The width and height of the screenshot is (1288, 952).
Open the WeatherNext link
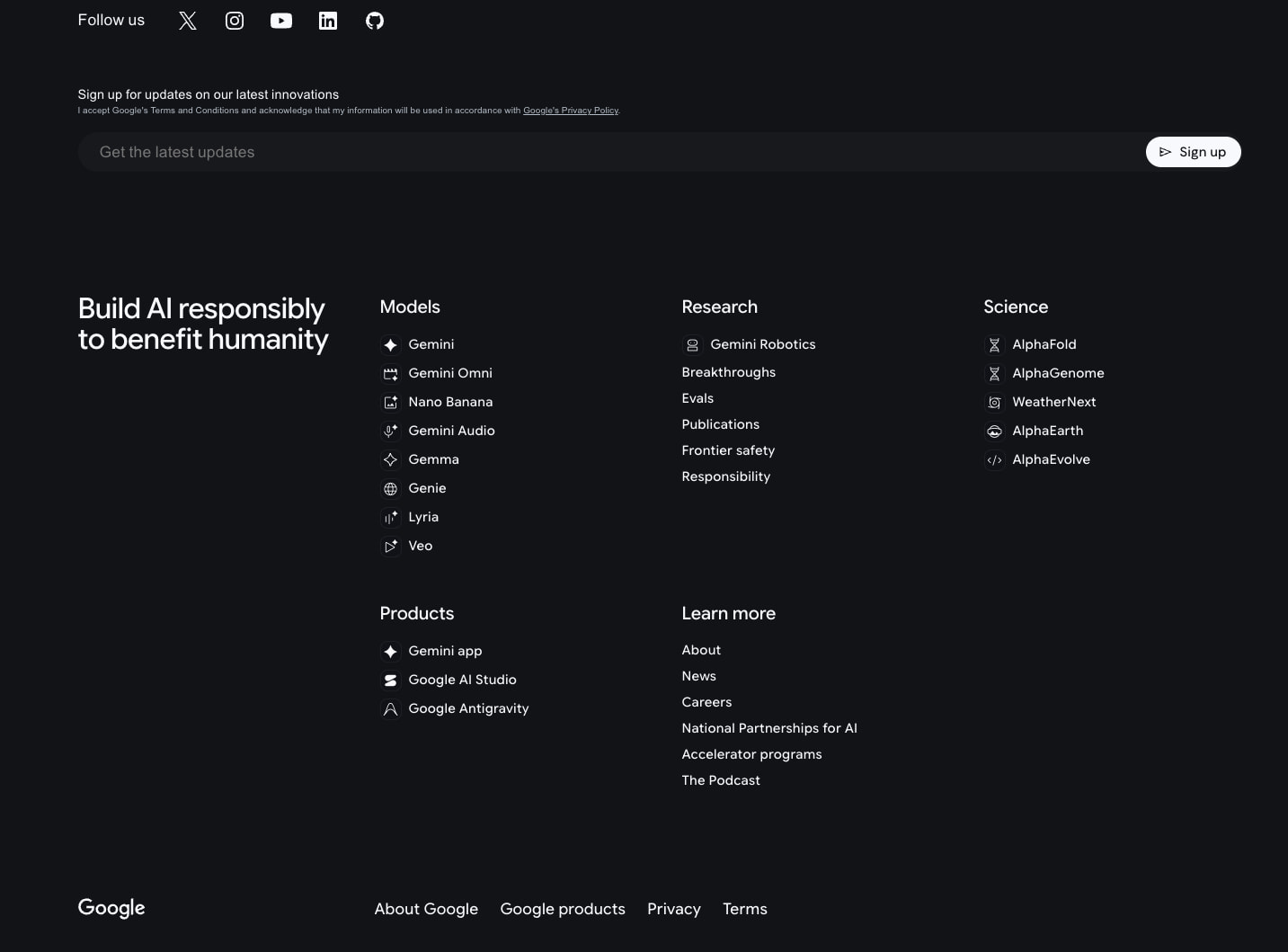pyautogui.click(x=1054, y=402)
